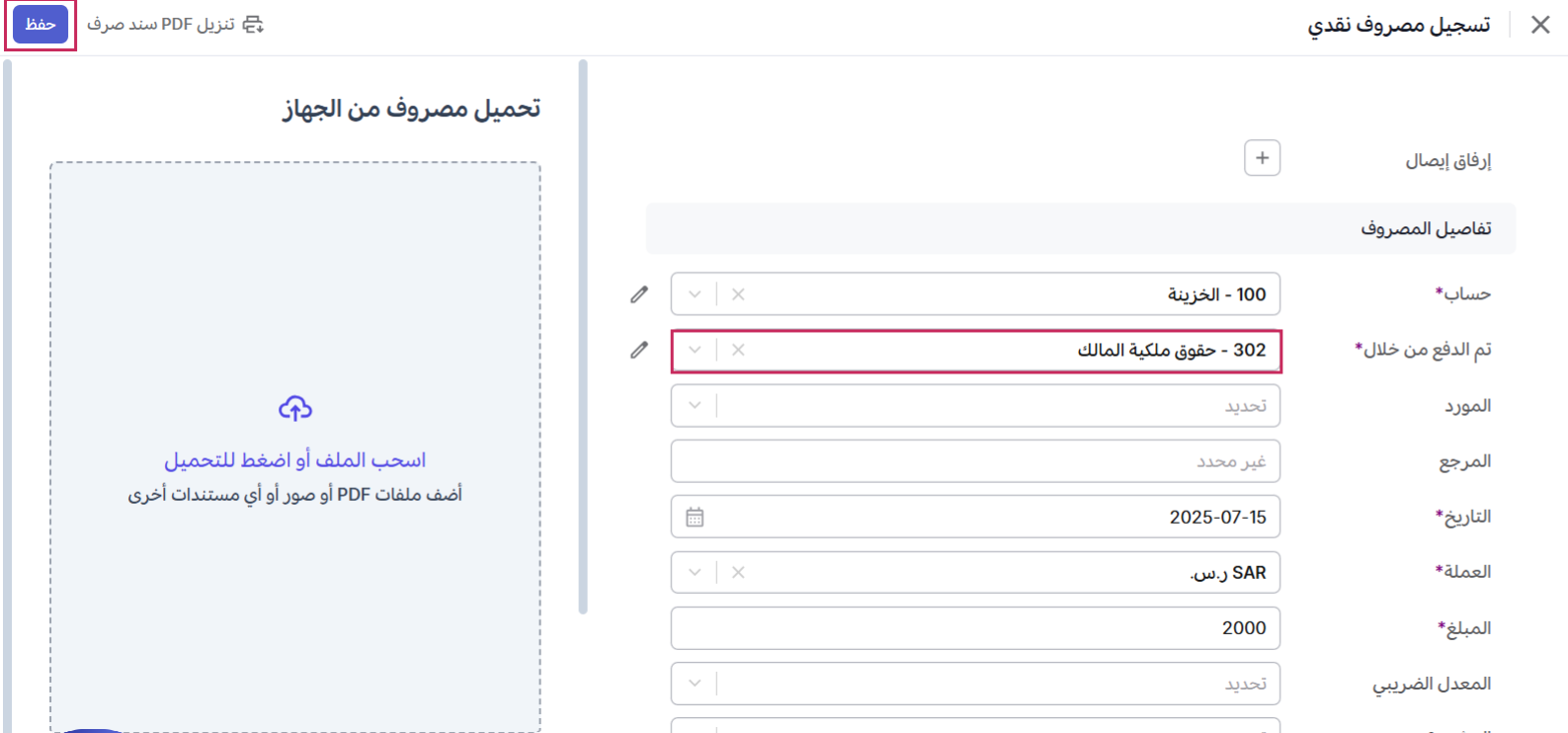The height and width of the screenshot is (733, 1568).
Task: Edit the حساب account with the pencil icon
Action: click(639, 294)
